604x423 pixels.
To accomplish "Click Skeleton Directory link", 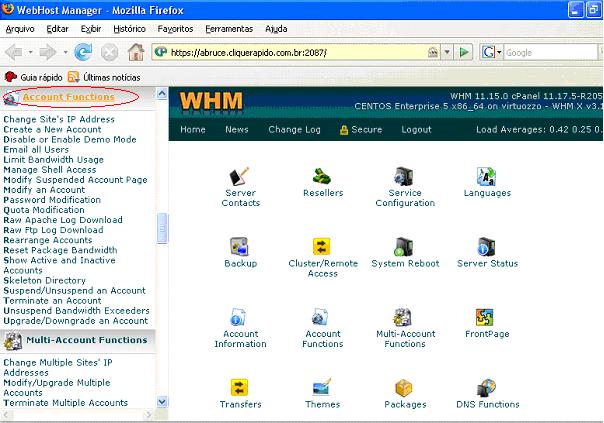I will (x=44, y=280).
